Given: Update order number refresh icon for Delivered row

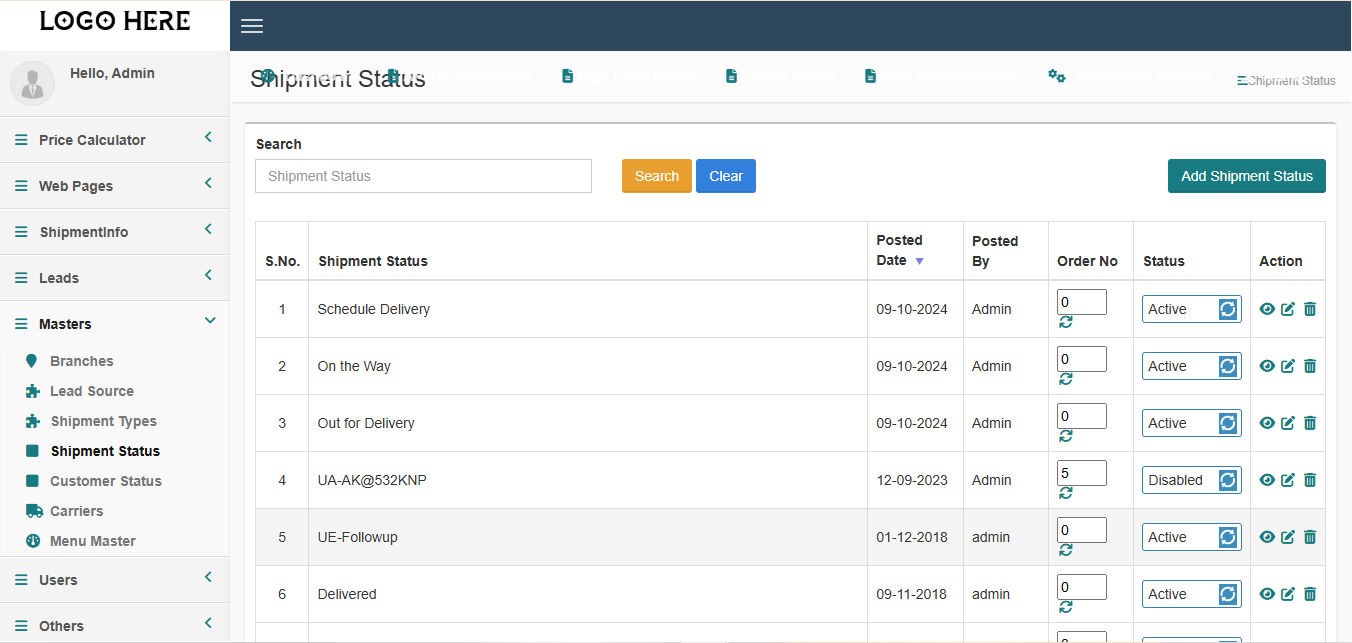Looking at the screenshot, I should click(x=1066, y=607).
